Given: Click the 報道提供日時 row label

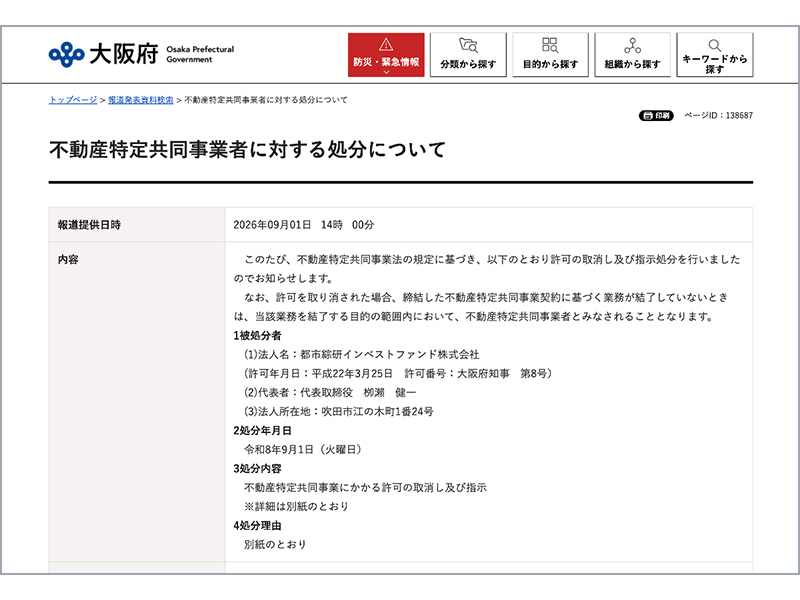Looking at the screenshot, I should coord(89,225).
